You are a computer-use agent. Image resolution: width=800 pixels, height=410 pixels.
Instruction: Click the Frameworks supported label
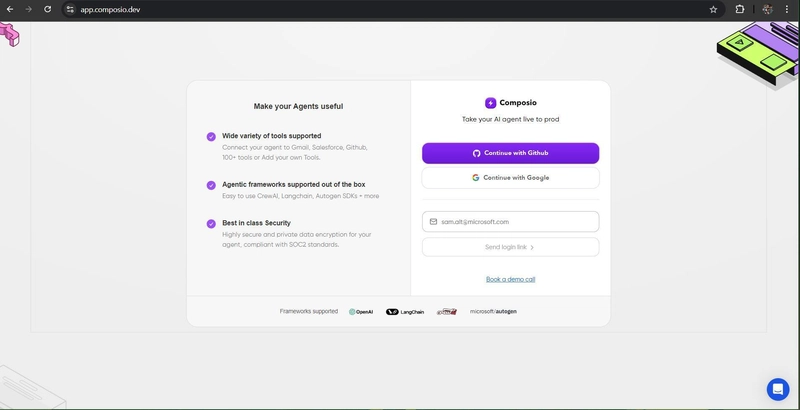pyautogui.click(x=309, y=311)
